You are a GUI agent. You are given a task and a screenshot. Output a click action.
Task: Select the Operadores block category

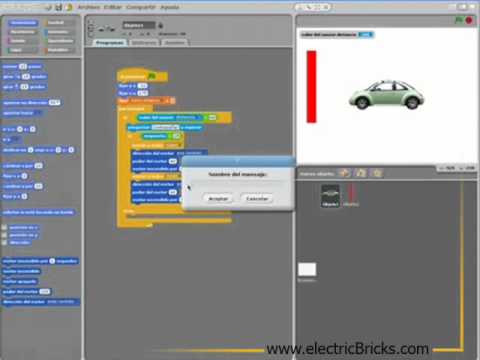(x=59, y=41)
